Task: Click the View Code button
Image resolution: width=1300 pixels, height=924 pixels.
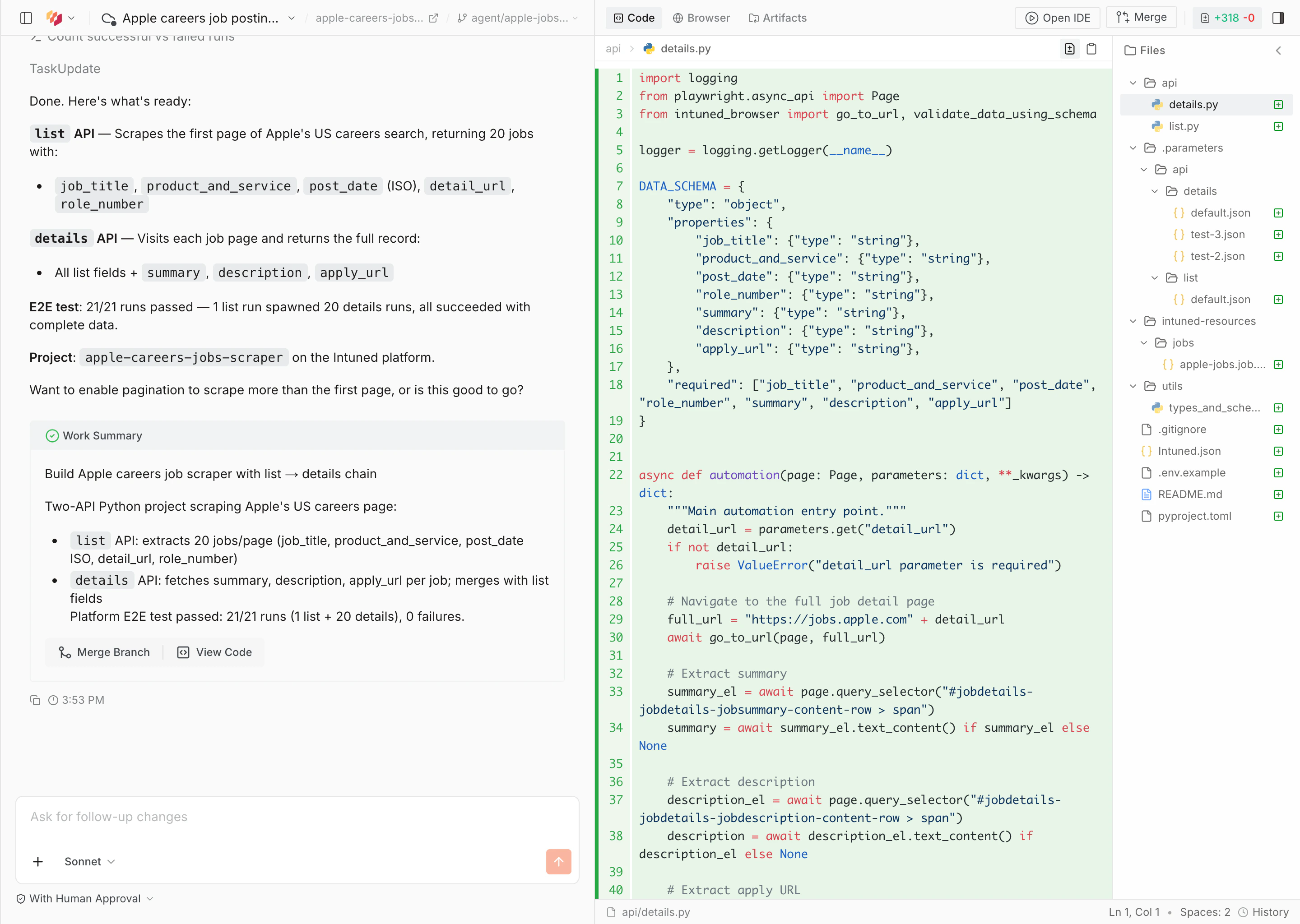Action: coord(214,652)
